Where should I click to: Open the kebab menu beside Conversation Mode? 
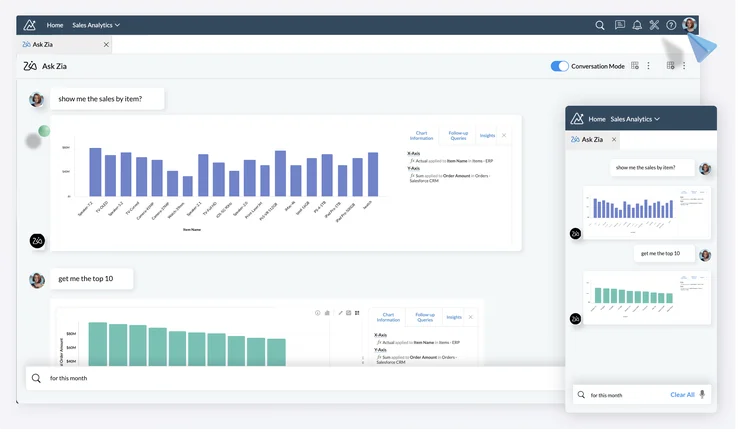coord(648,66)
